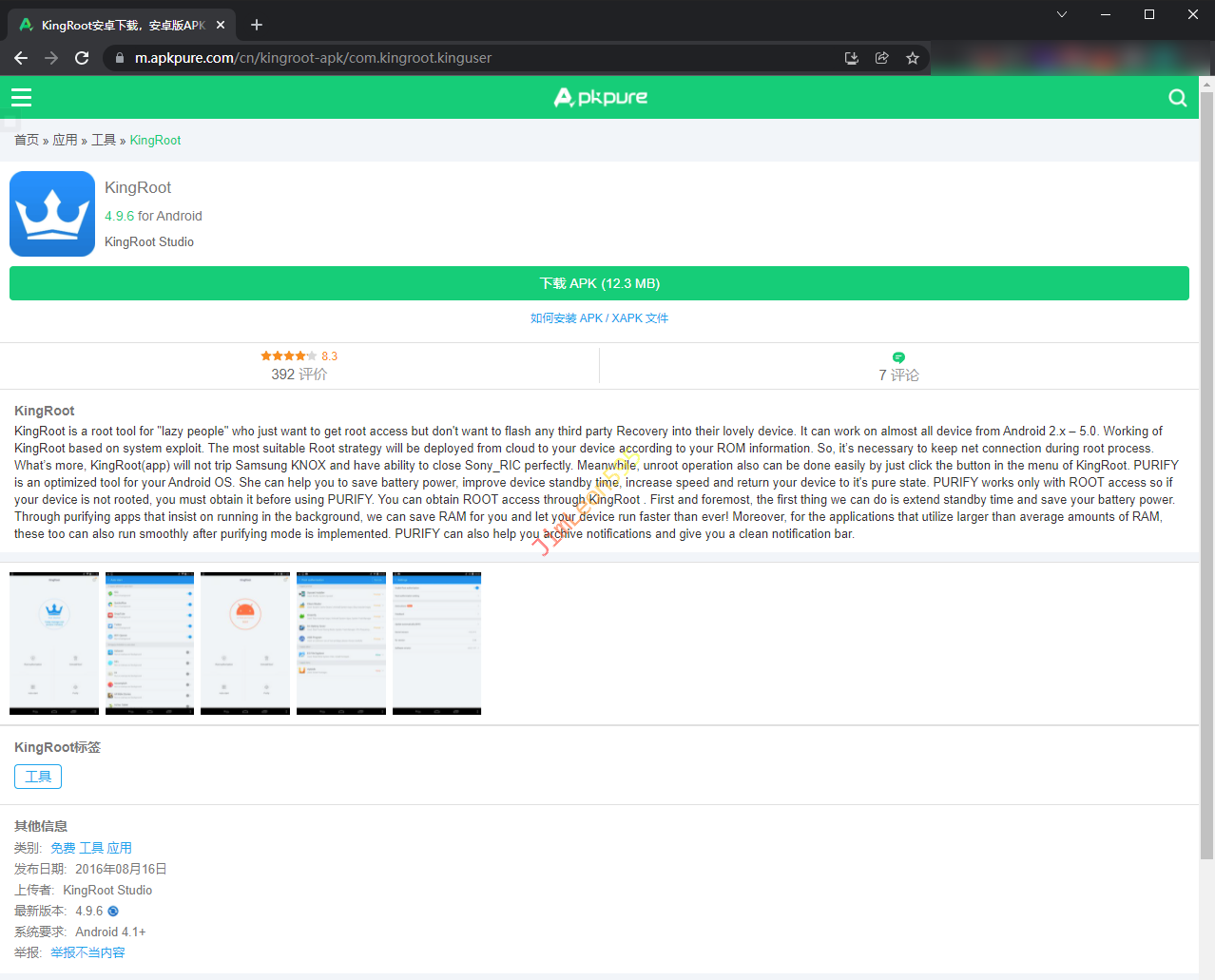
Task: Click the KingRoot crown app icon
Action: click(x=52, y=214)
